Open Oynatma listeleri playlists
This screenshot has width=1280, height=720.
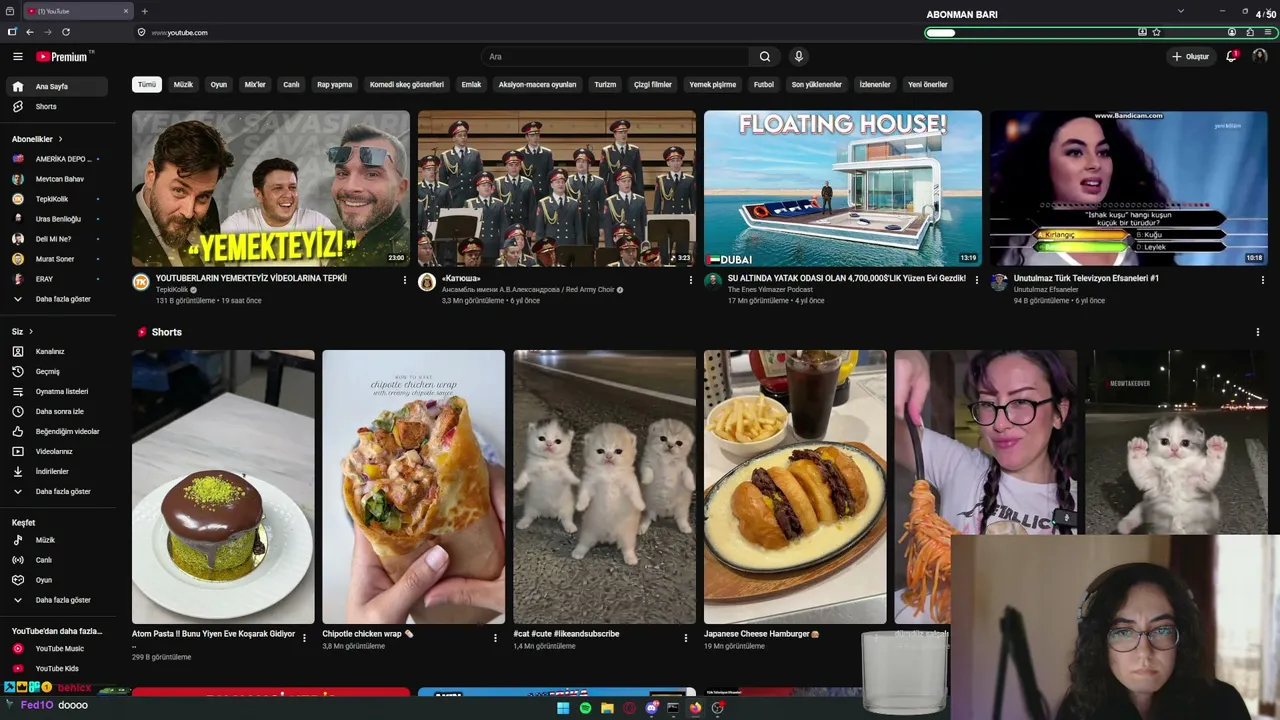tap(56, 392)
